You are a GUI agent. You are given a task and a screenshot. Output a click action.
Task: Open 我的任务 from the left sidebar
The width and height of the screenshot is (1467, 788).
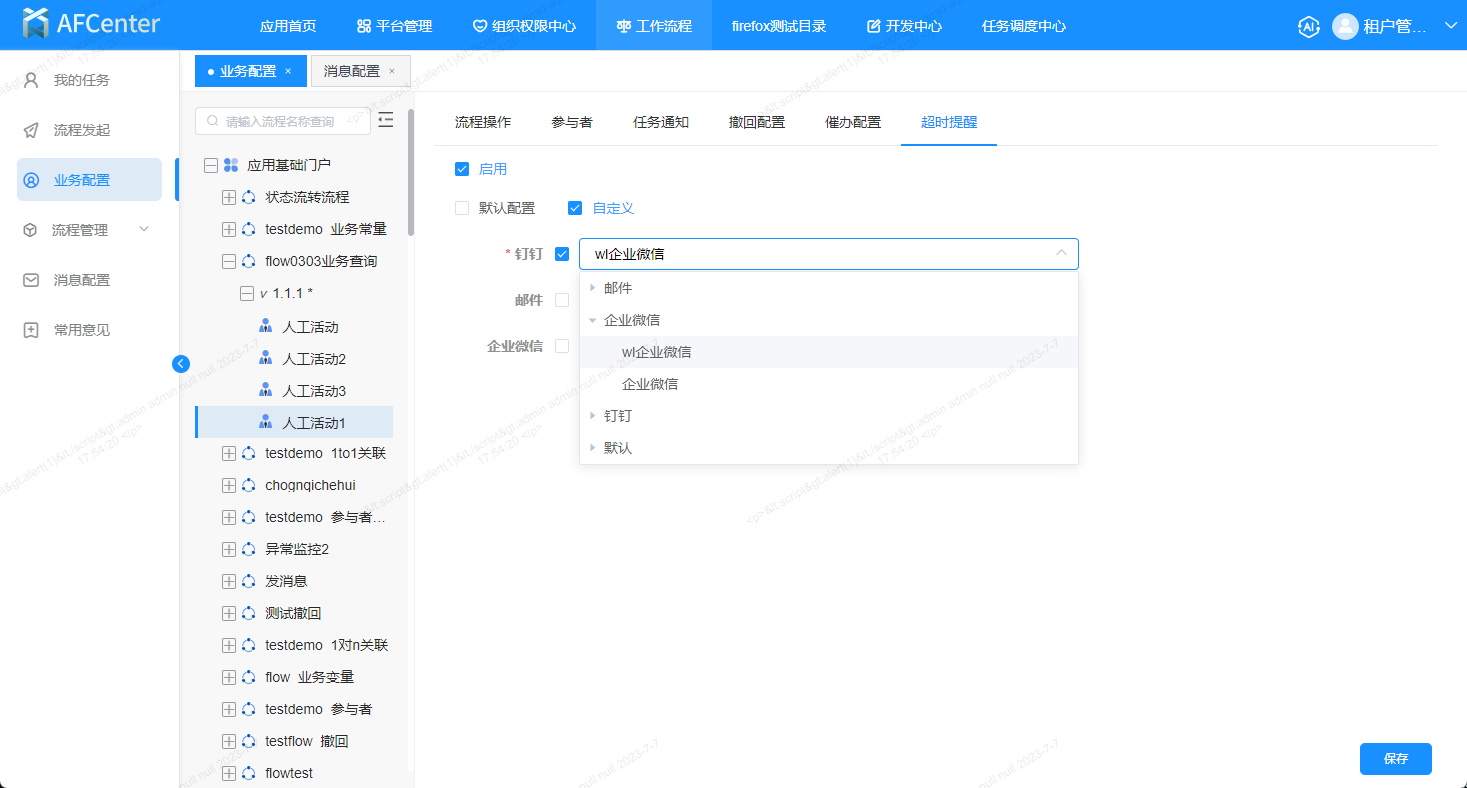[81, 80]
